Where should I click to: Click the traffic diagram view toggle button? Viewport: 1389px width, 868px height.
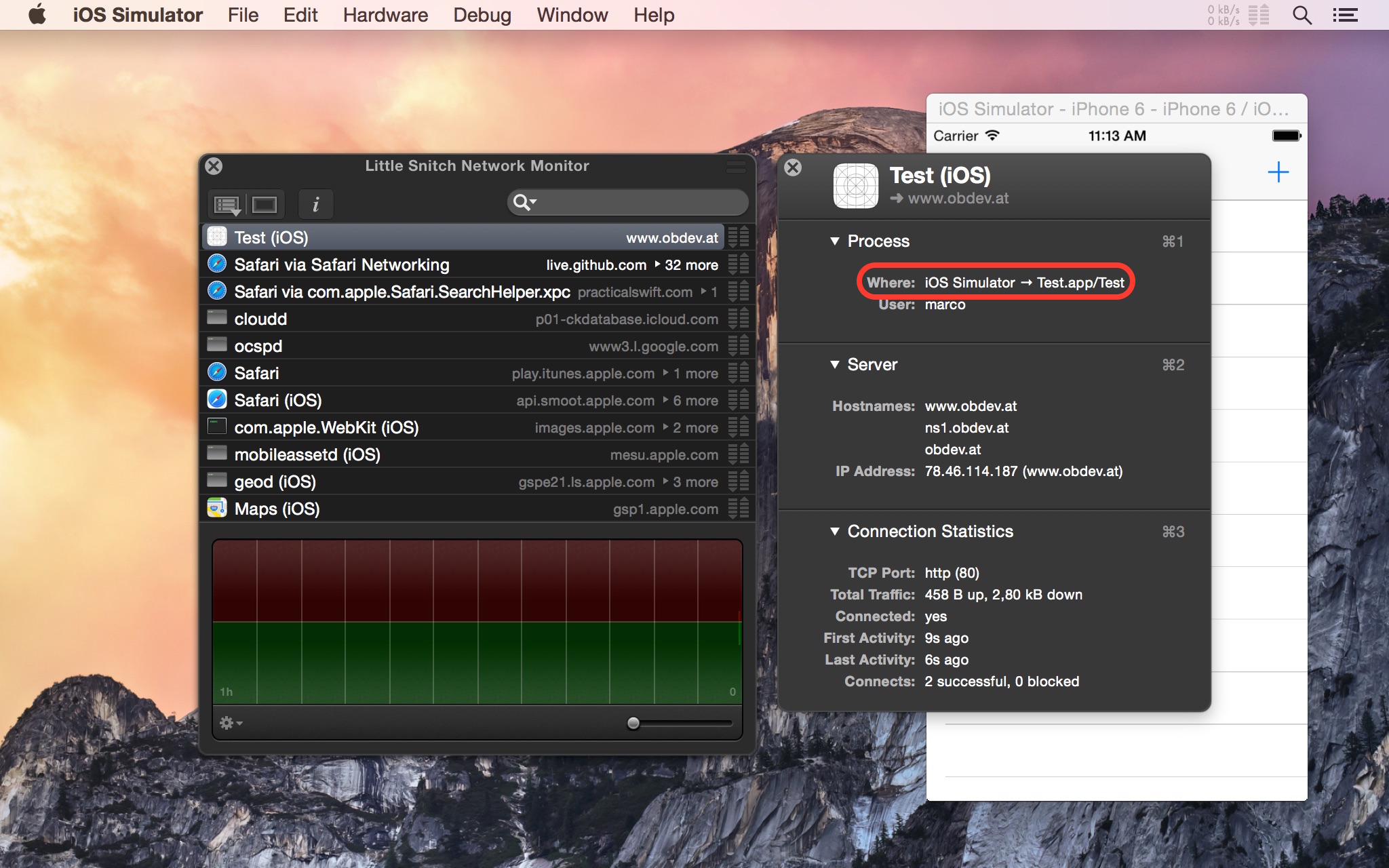tap(265, 204)
